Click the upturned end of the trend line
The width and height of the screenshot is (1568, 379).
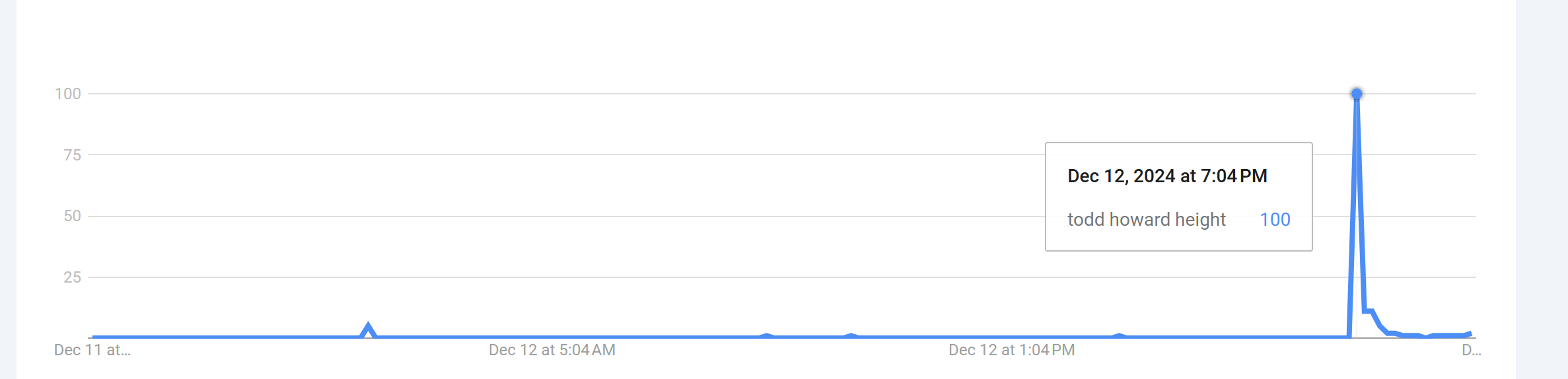[1468, 334]
